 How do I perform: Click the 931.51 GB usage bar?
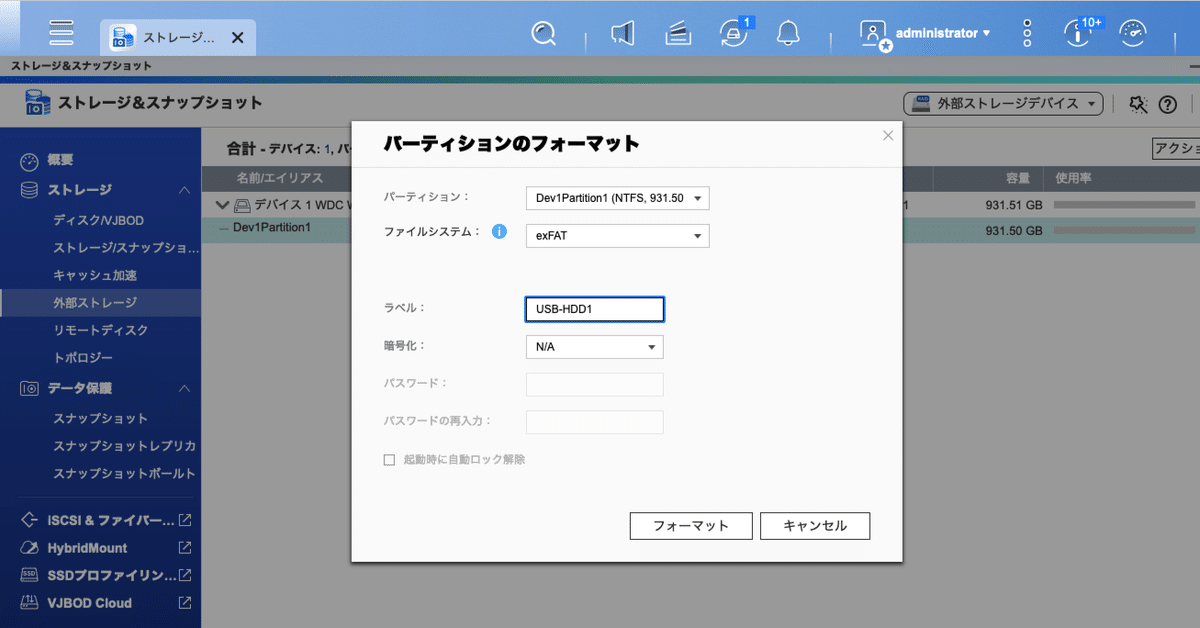1125,205
